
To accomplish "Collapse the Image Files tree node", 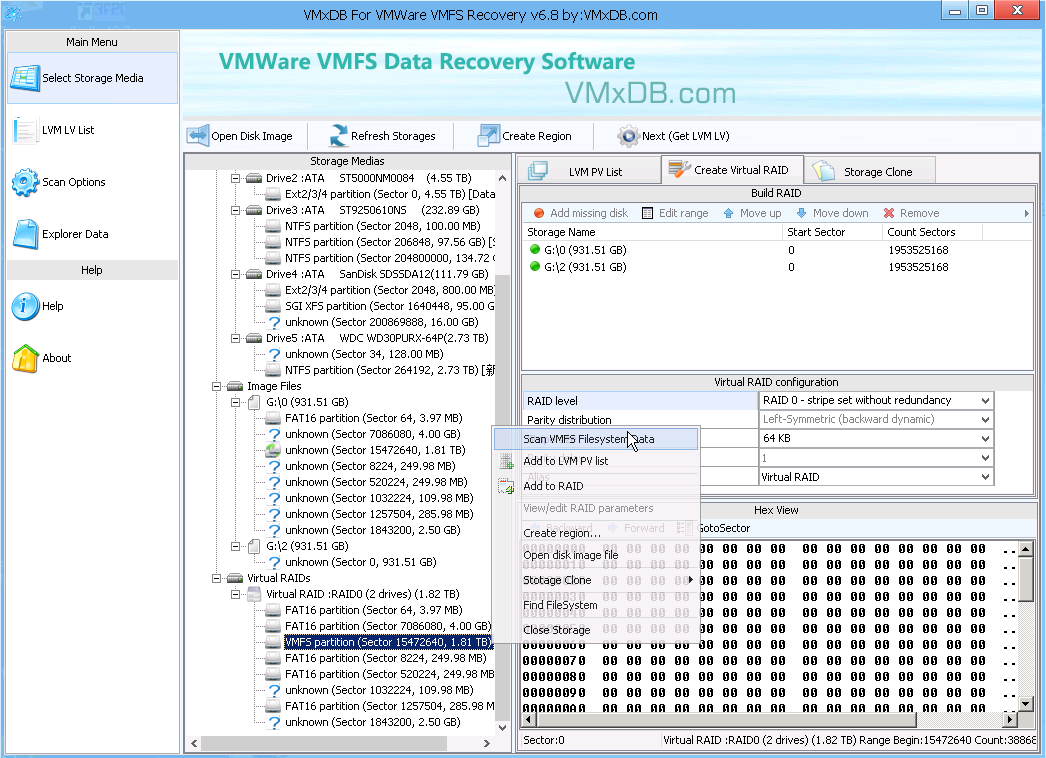I will (216, 386).
